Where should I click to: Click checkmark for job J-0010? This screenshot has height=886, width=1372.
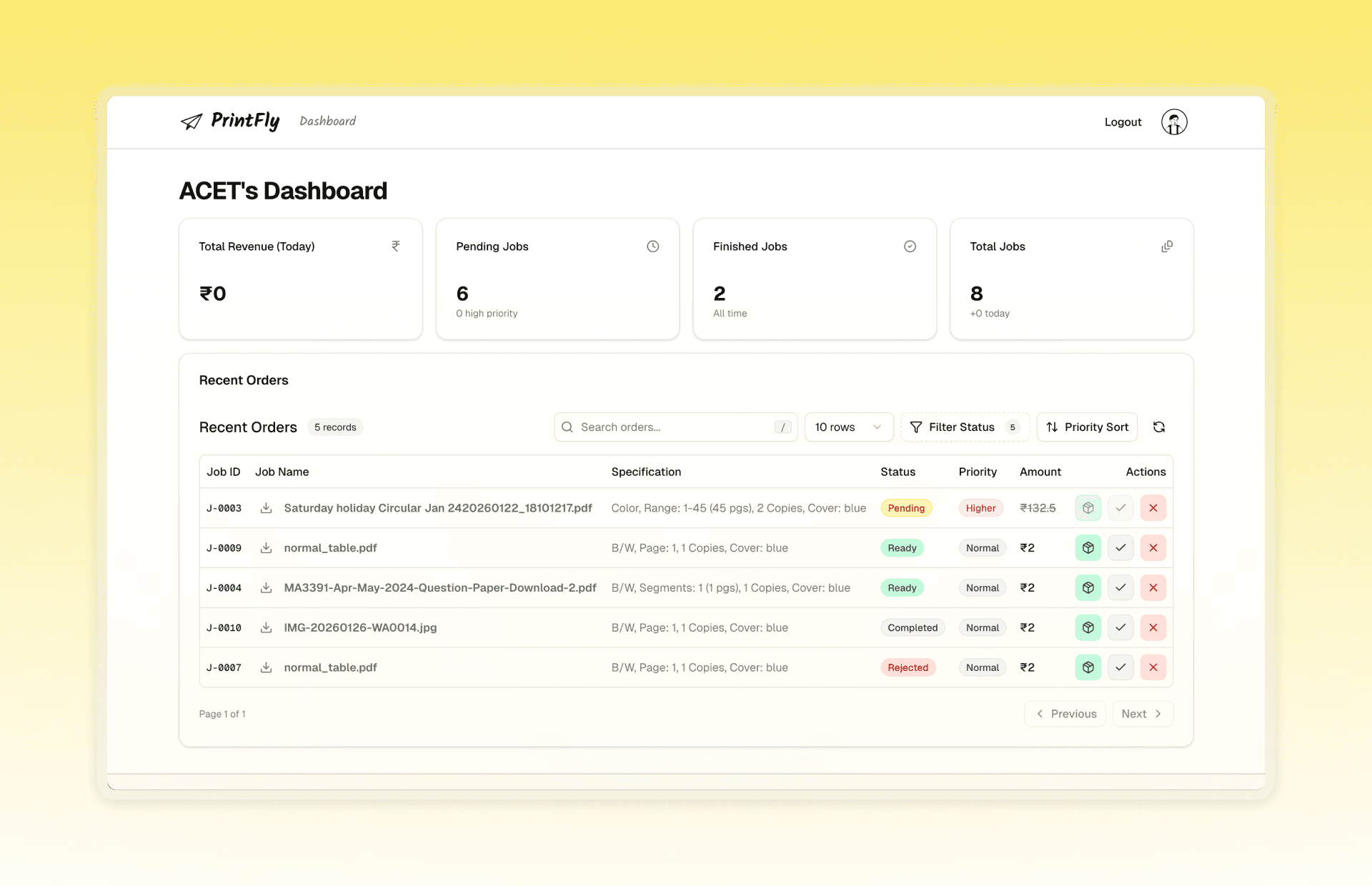coord(1120,627)
